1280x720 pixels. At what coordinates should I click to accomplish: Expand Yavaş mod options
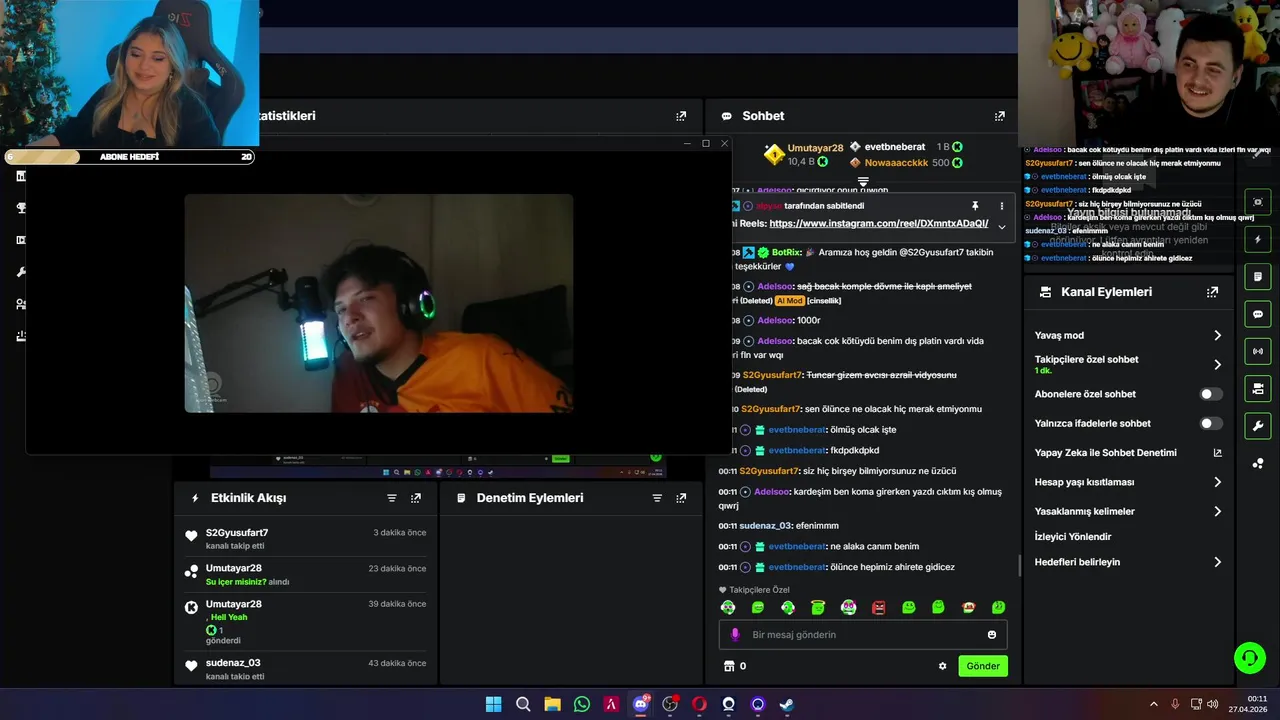[1217, 335]
